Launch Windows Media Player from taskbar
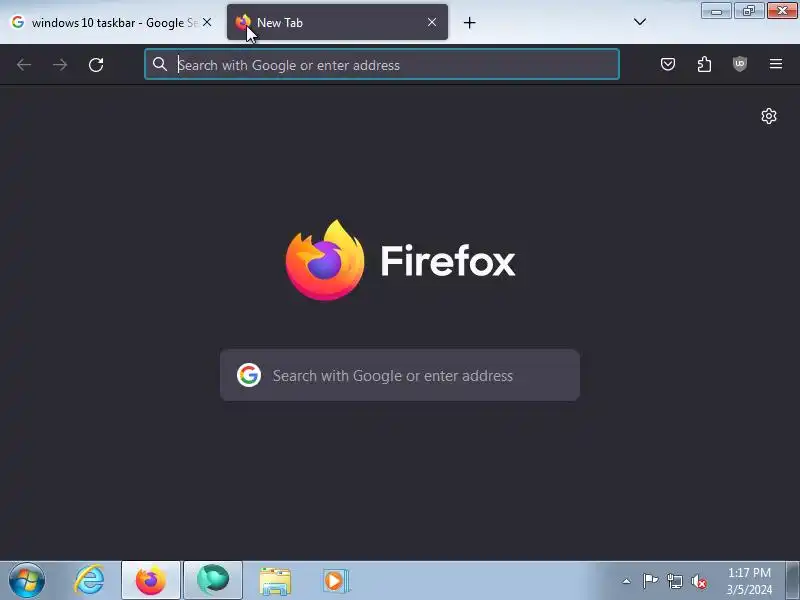800x600 pixels. [336, 581]
